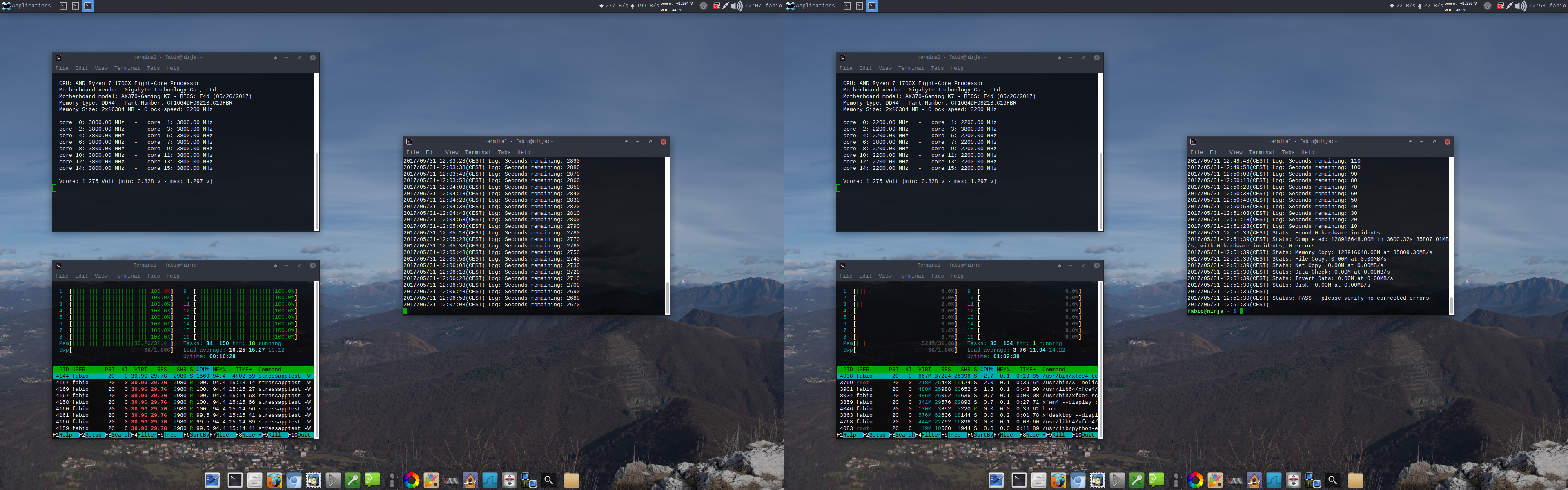Viewport: 1568px width, 490px height.
Task: Open Thunderbird mail from the 12:07 desktop dock
Action: point(313,480)
